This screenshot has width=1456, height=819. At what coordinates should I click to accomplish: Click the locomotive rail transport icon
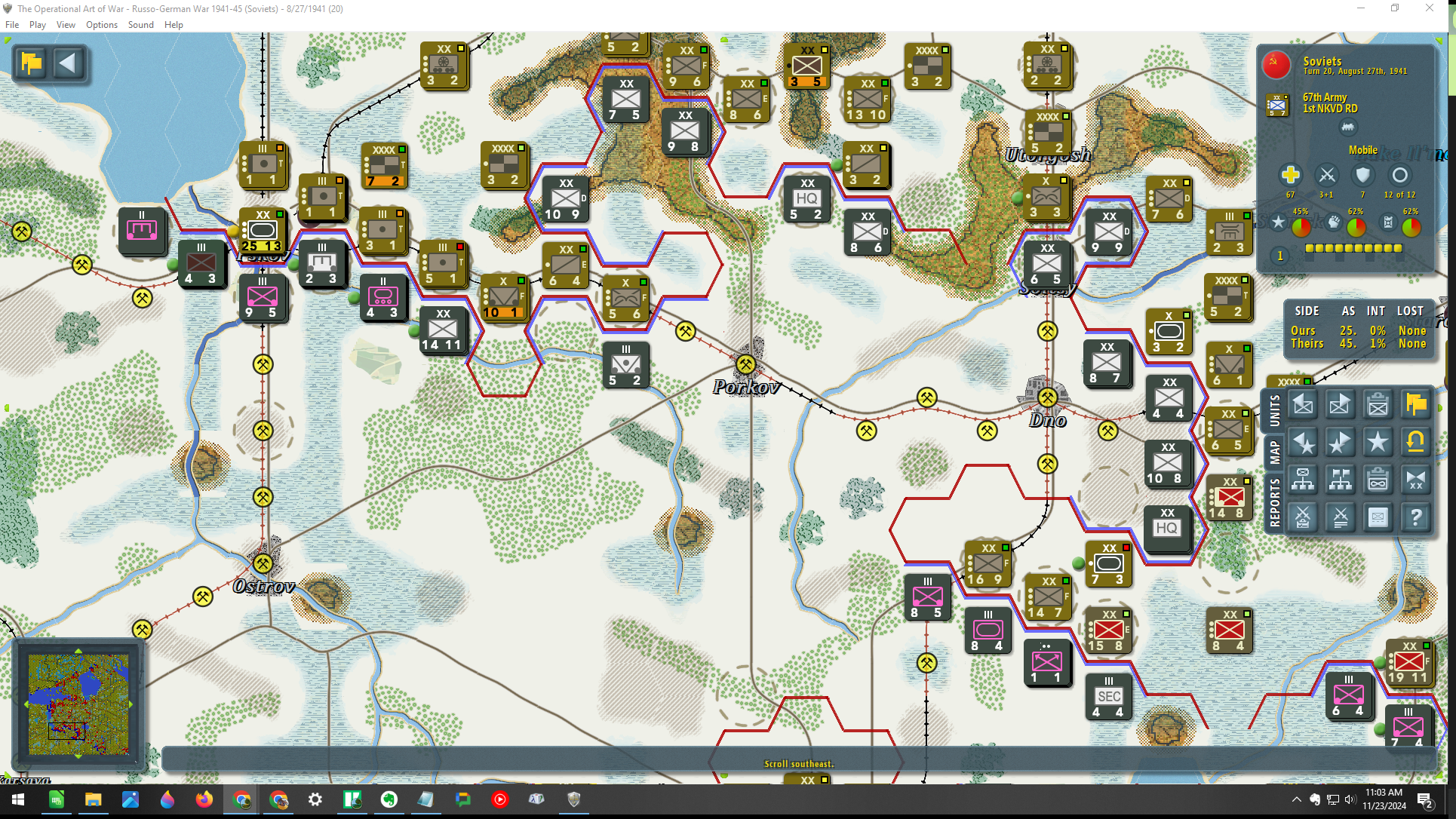coord(1348,128)
